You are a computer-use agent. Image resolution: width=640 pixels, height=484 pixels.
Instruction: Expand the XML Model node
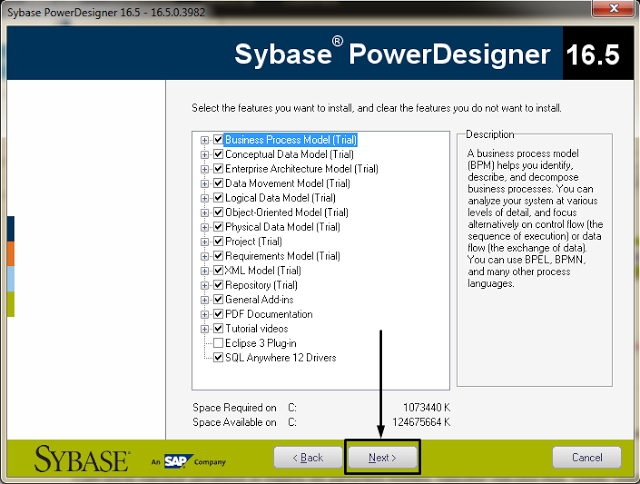click(204, 271)
